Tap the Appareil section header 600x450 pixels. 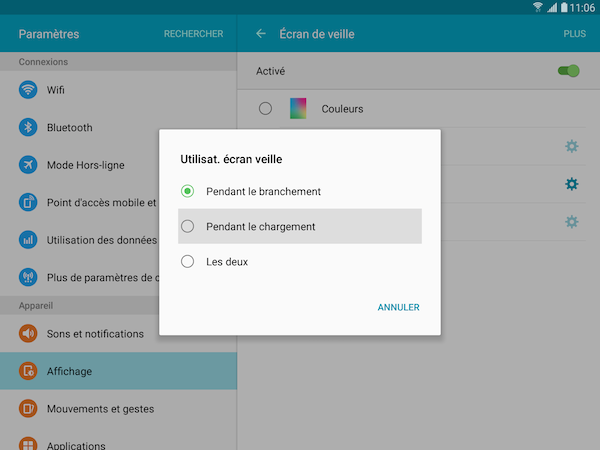36,306
